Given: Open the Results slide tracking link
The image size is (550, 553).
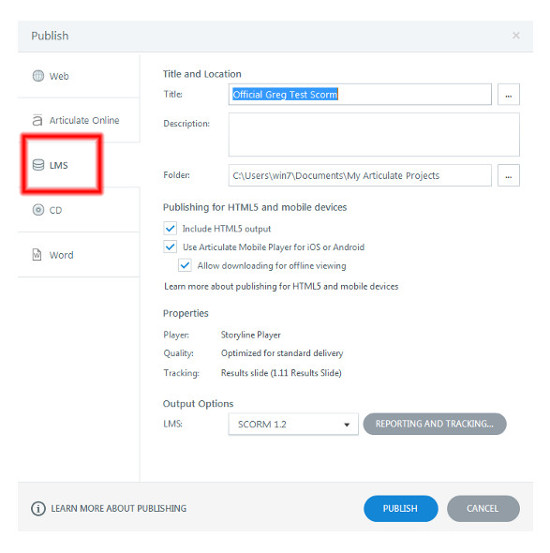Looking at the screenshot, I should pyautogui.click(x=281, y=373).
